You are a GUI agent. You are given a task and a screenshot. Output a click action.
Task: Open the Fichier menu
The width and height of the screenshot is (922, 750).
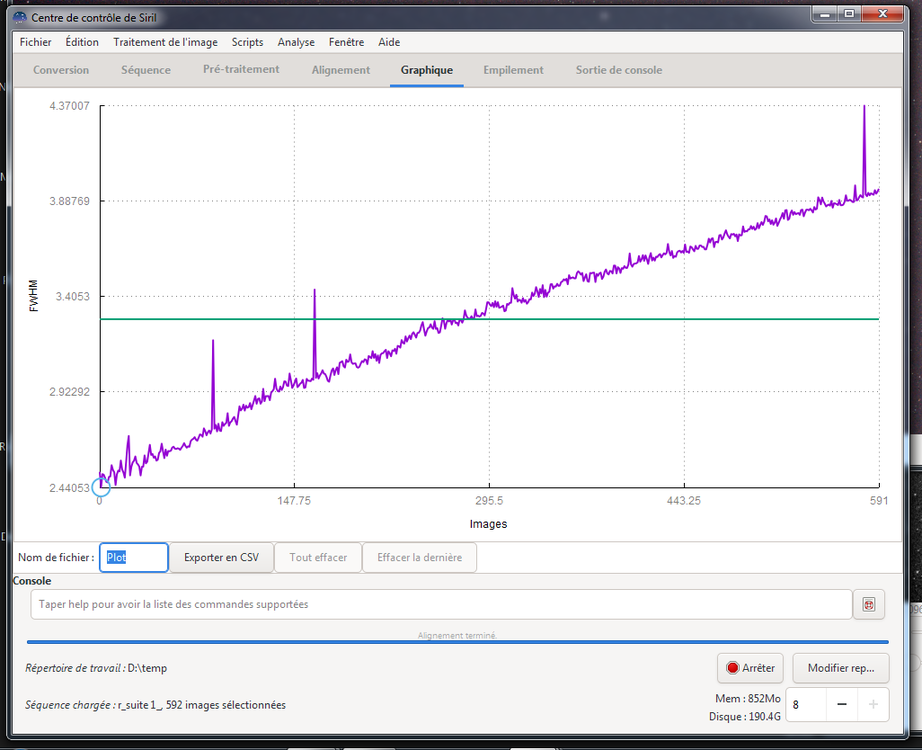(x=35, y=42)
